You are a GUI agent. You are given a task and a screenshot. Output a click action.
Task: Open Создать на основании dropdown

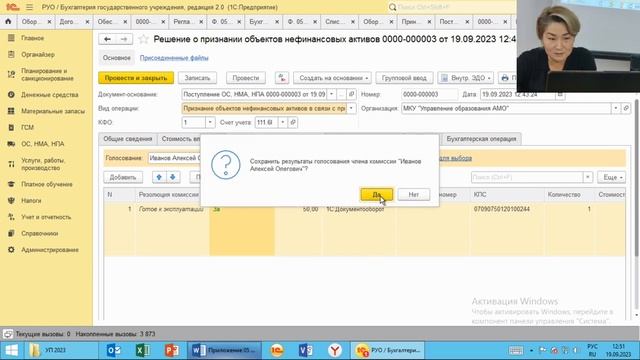click(332, 78)
